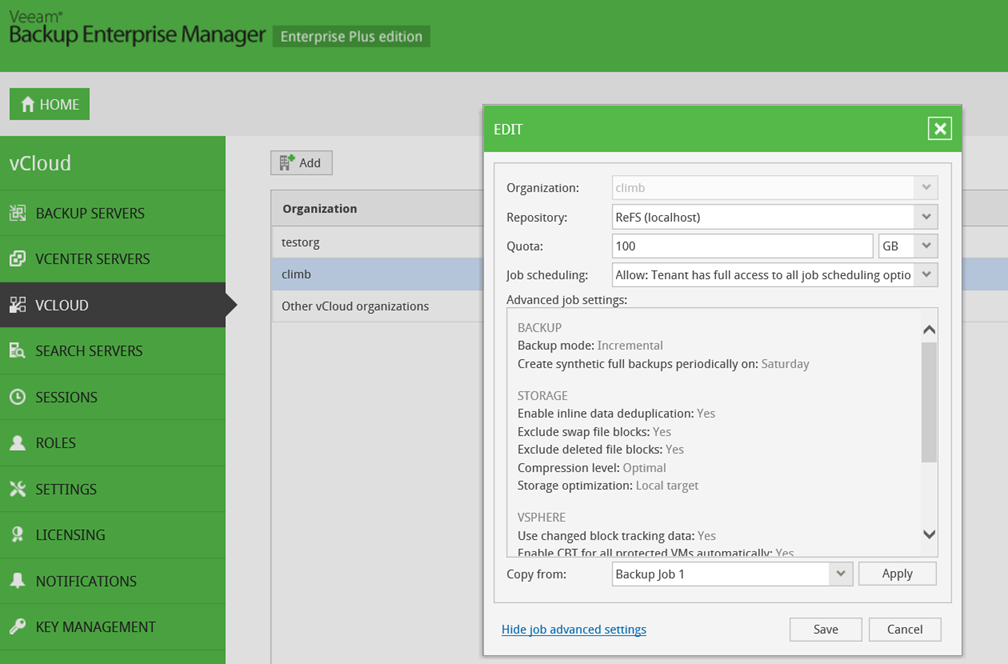The width and height of the screenshot is (1008, 664).
Task: Select the testorg organization row
Action: pos(377,242)
